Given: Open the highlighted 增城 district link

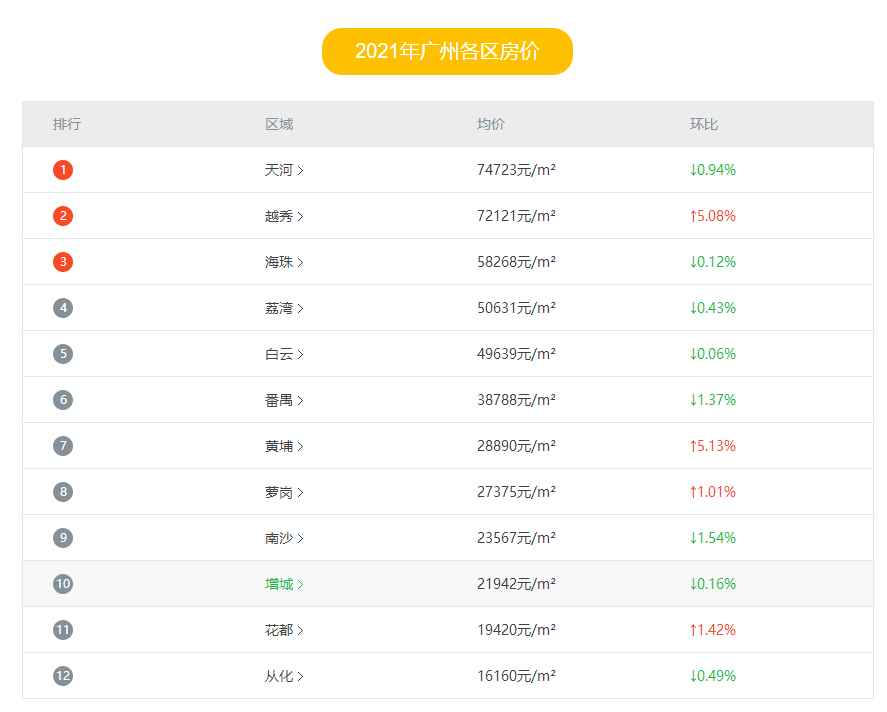Looking at the screenshot, I should tap(283, 584).
